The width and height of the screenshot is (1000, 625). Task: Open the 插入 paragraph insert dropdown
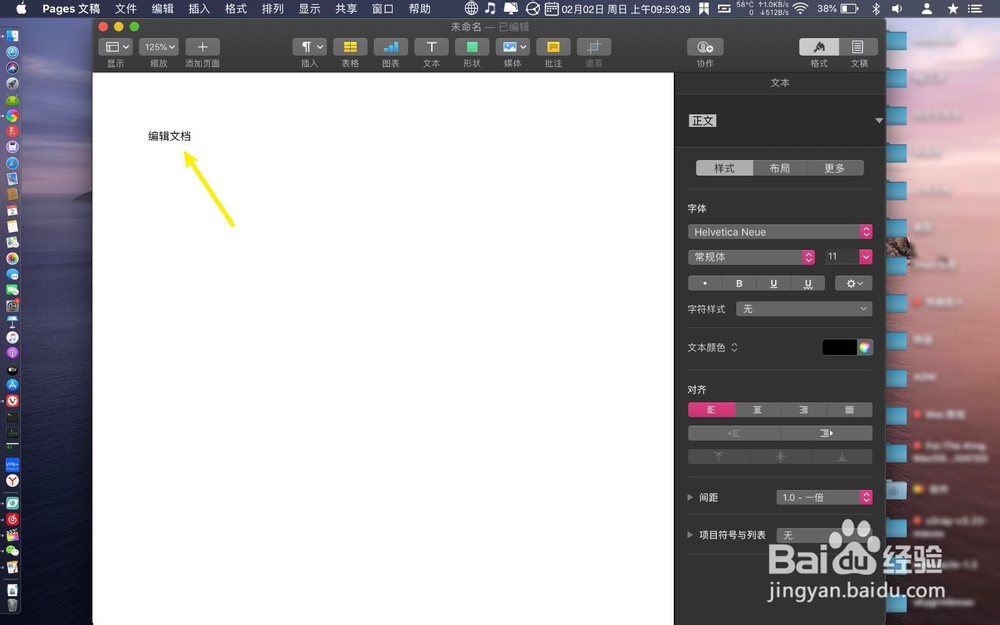(x=309, y=47)
